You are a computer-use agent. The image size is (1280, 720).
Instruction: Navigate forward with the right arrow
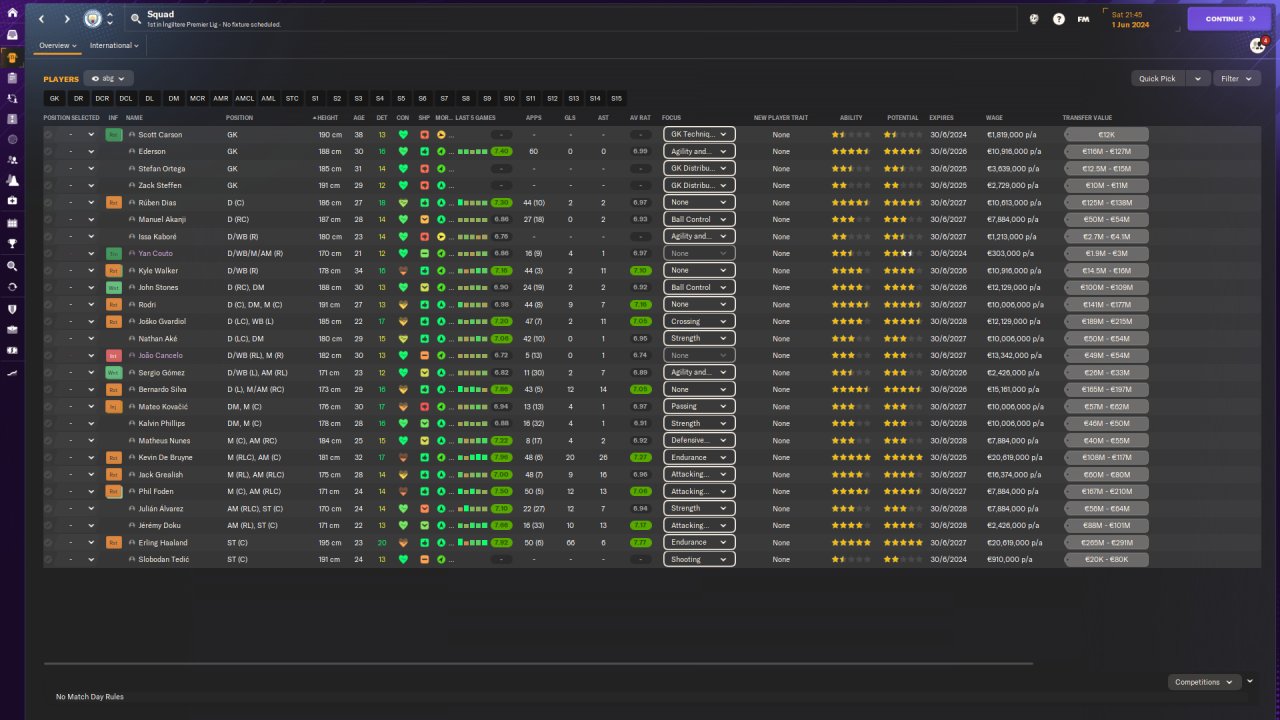pos(67,19)
